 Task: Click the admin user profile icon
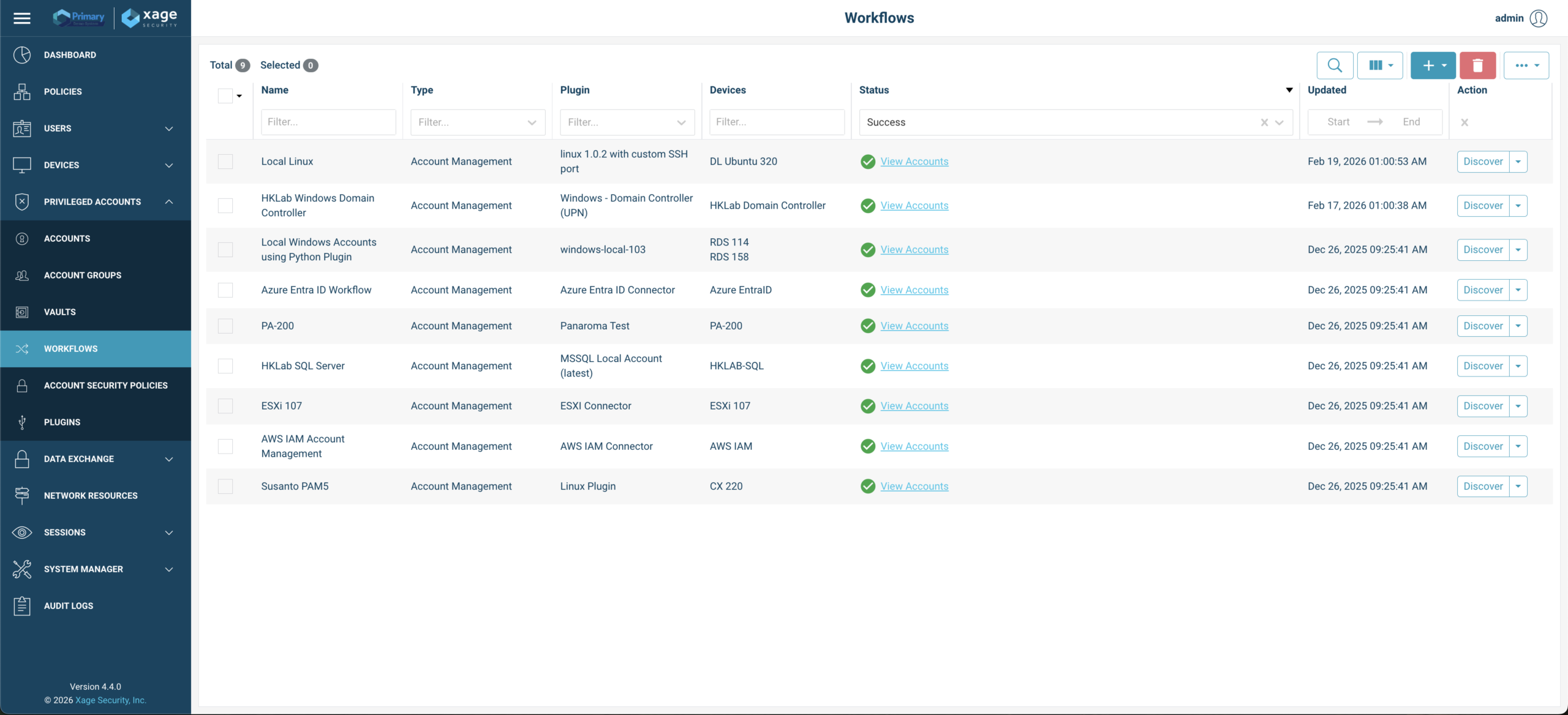(1538, 18)
